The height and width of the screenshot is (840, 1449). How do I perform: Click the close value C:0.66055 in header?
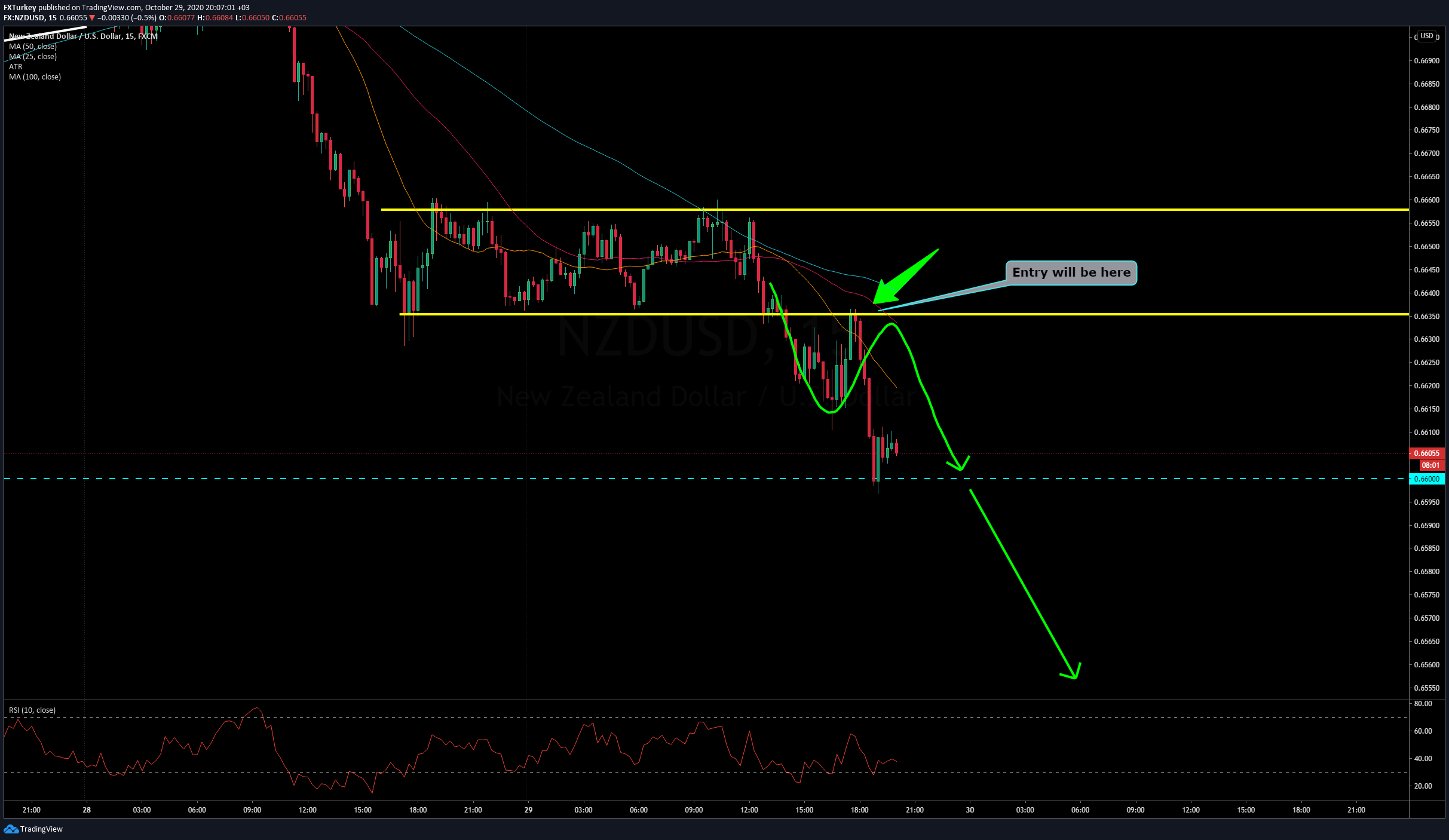(x=289, y=18)
